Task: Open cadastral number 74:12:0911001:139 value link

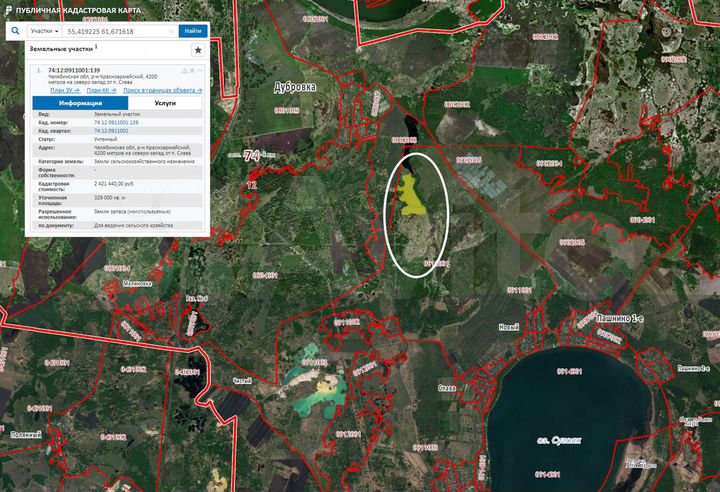Action: [116, 122]
